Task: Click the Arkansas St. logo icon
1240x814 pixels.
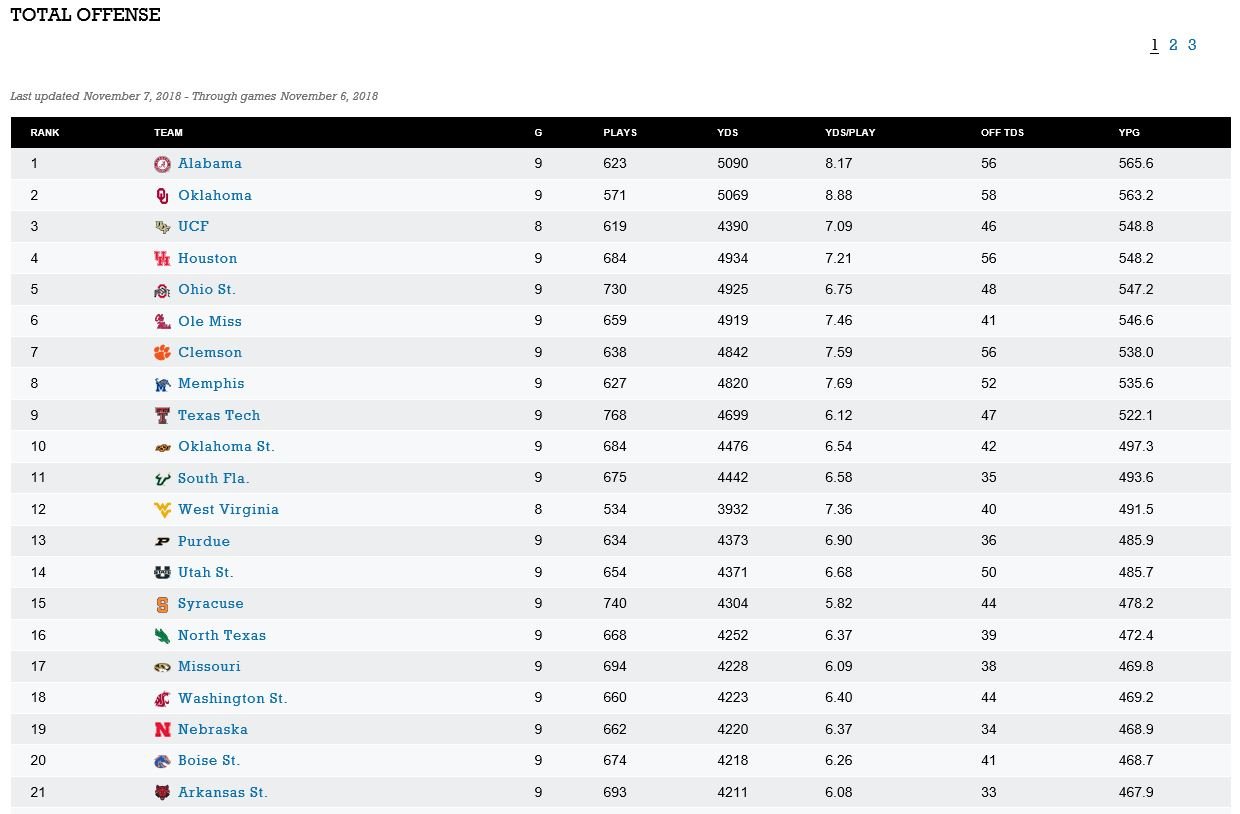Action: tap(162, 793)
